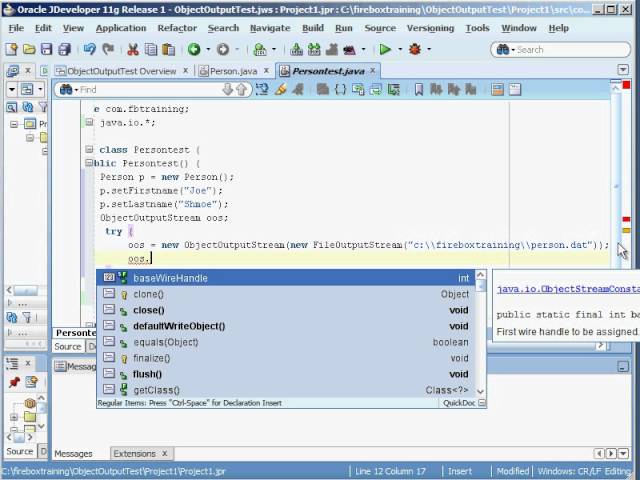
Task: Open the Build menu
Action: [313, 28]
